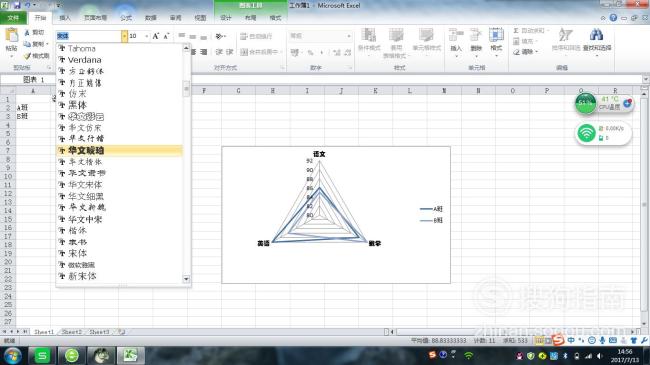This screenshot has height=365, width=650.
Task: Choose the 华文细黑 font entry
Action: tap(119, 196)
